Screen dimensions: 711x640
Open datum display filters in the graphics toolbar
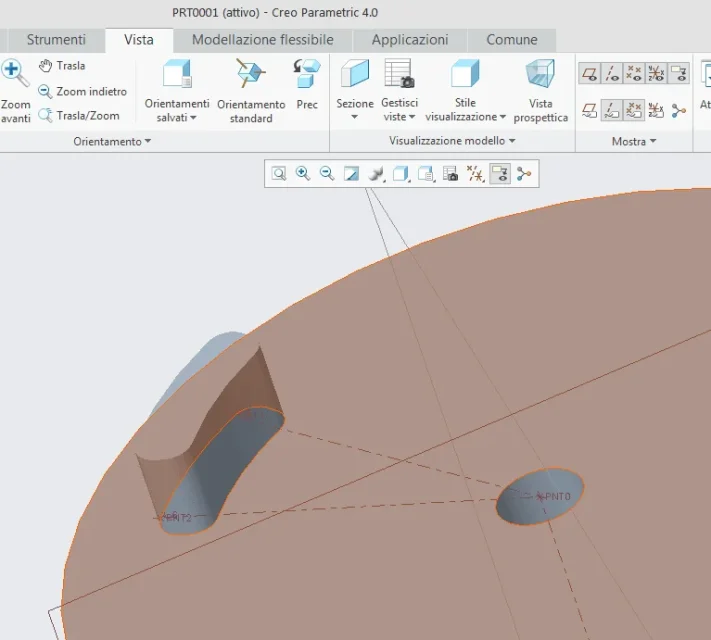point(475,174)
